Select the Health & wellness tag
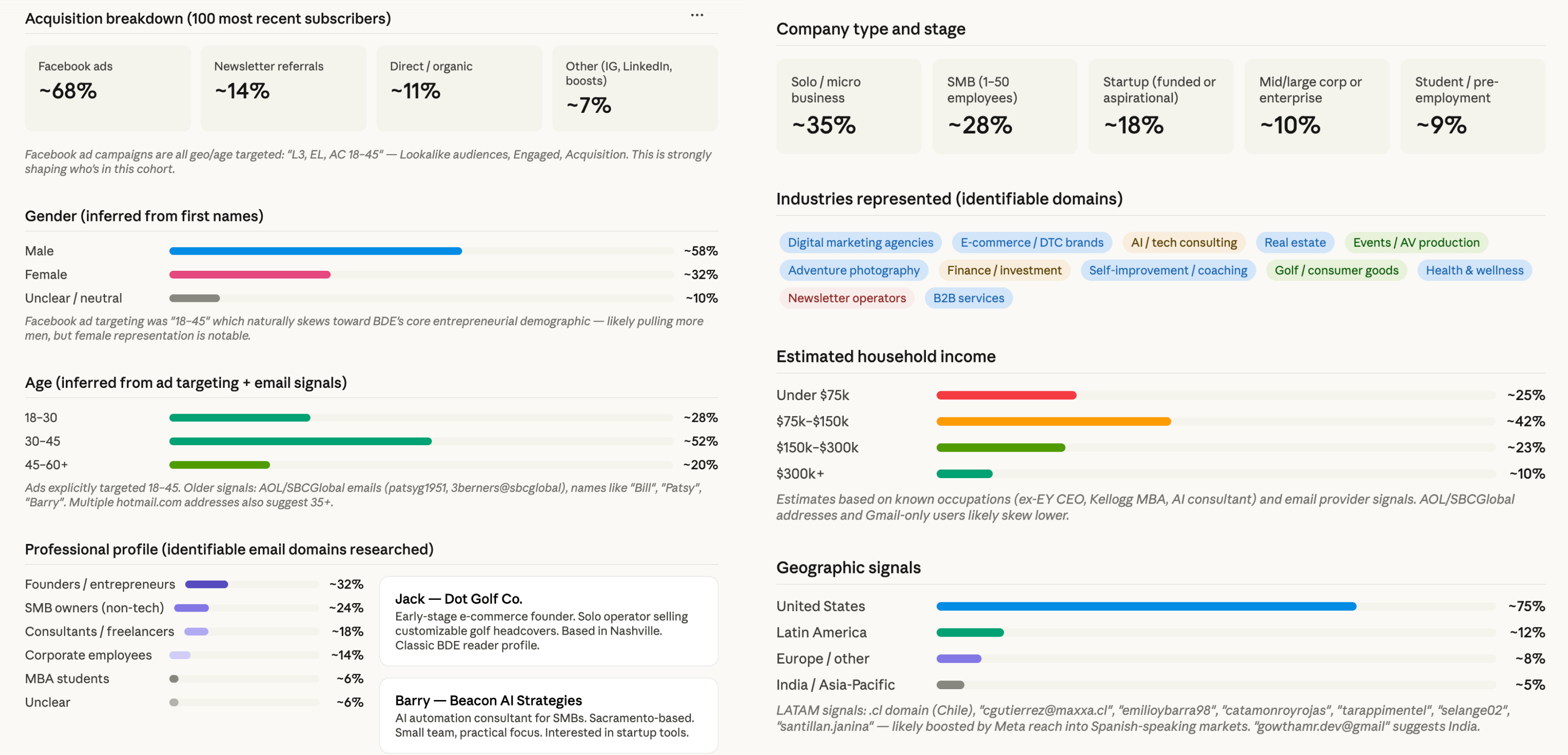Image resolution: width=1568 pixels, height=755 pixels. (x=1474, y=270)
